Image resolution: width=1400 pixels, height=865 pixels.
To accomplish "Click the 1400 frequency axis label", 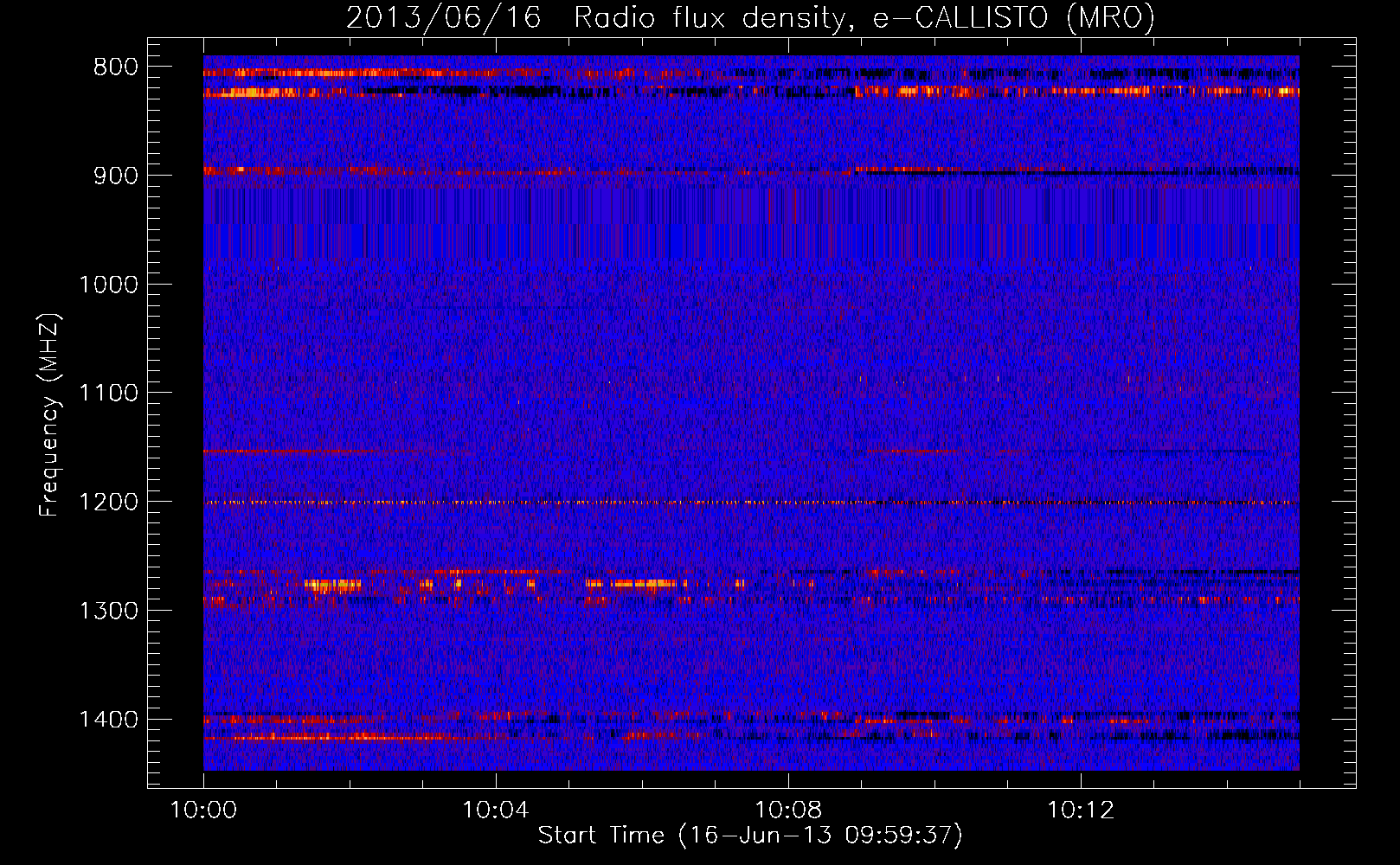I will pyautogui.click(x=108, y=720).
